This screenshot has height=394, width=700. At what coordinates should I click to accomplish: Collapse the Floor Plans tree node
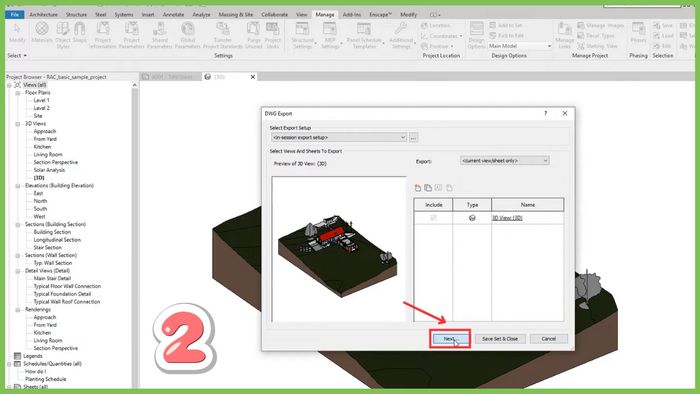(18, 93)
